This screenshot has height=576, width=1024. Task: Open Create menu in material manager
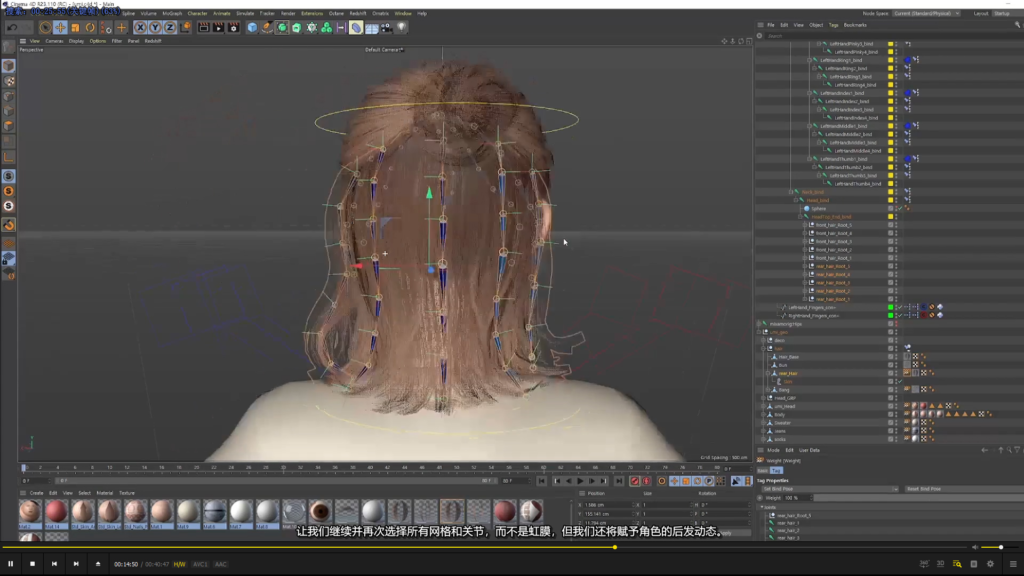[36, 493]
